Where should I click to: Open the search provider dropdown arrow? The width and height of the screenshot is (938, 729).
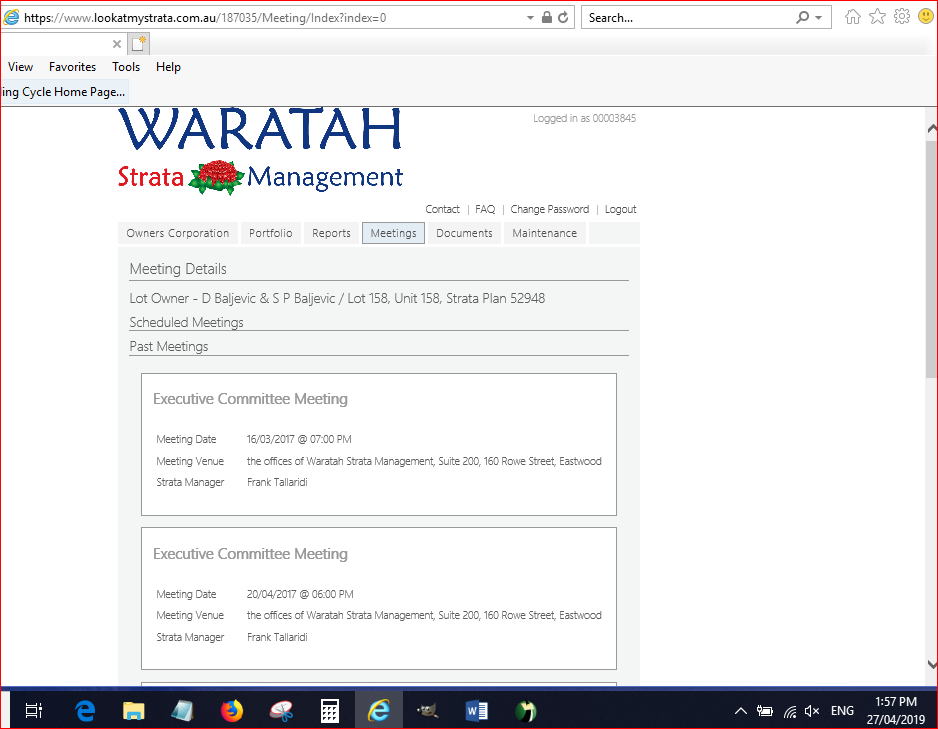[818, 17]
